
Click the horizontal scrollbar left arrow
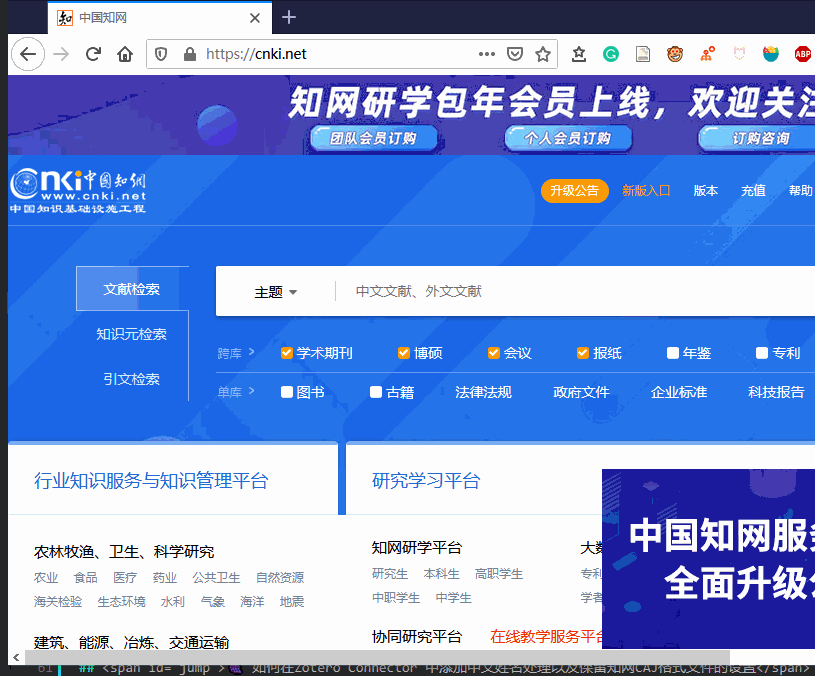click(x=16, y=657)
